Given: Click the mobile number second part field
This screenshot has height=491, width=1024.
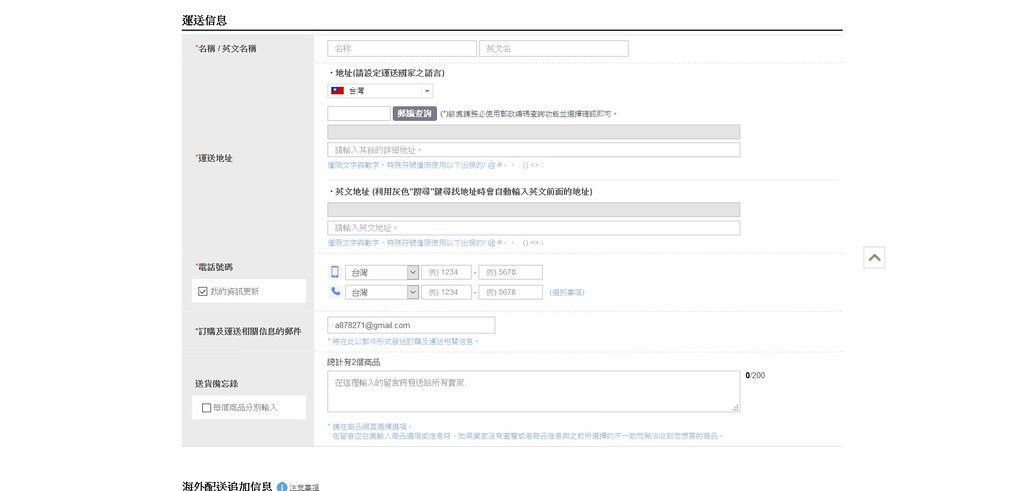Looking at the screenshot, I should point(510,272).
